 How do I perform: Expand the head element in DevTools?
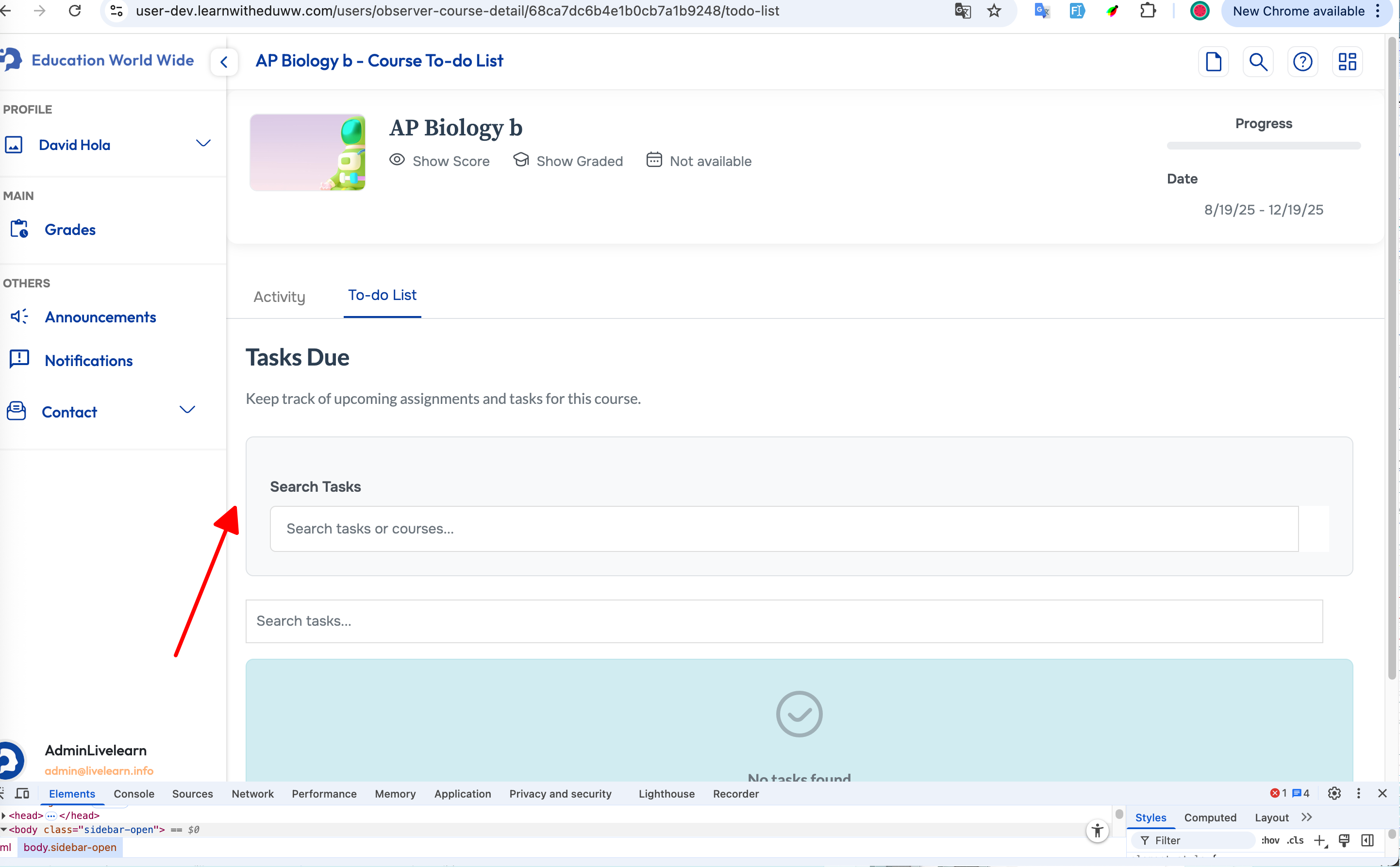pos(4,816)
